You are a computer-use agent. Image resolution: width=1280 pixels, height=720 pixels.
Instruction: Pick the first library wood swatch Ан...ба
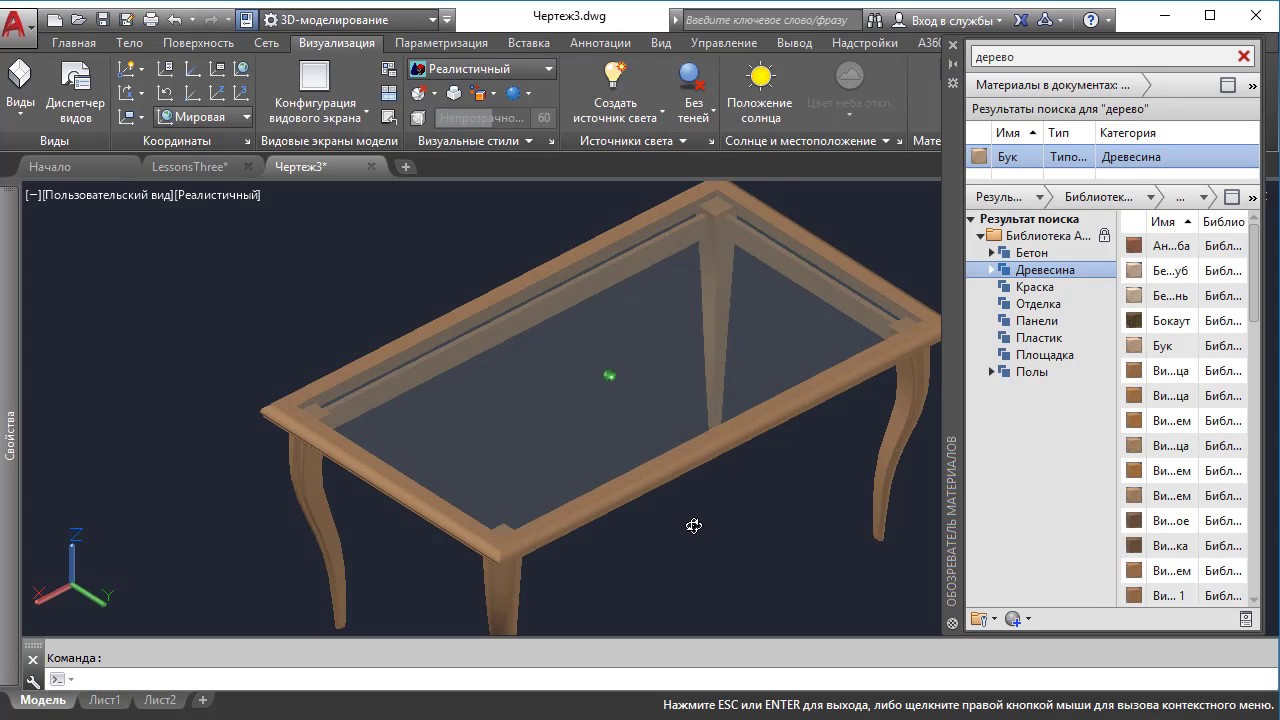pos(1134,246)
